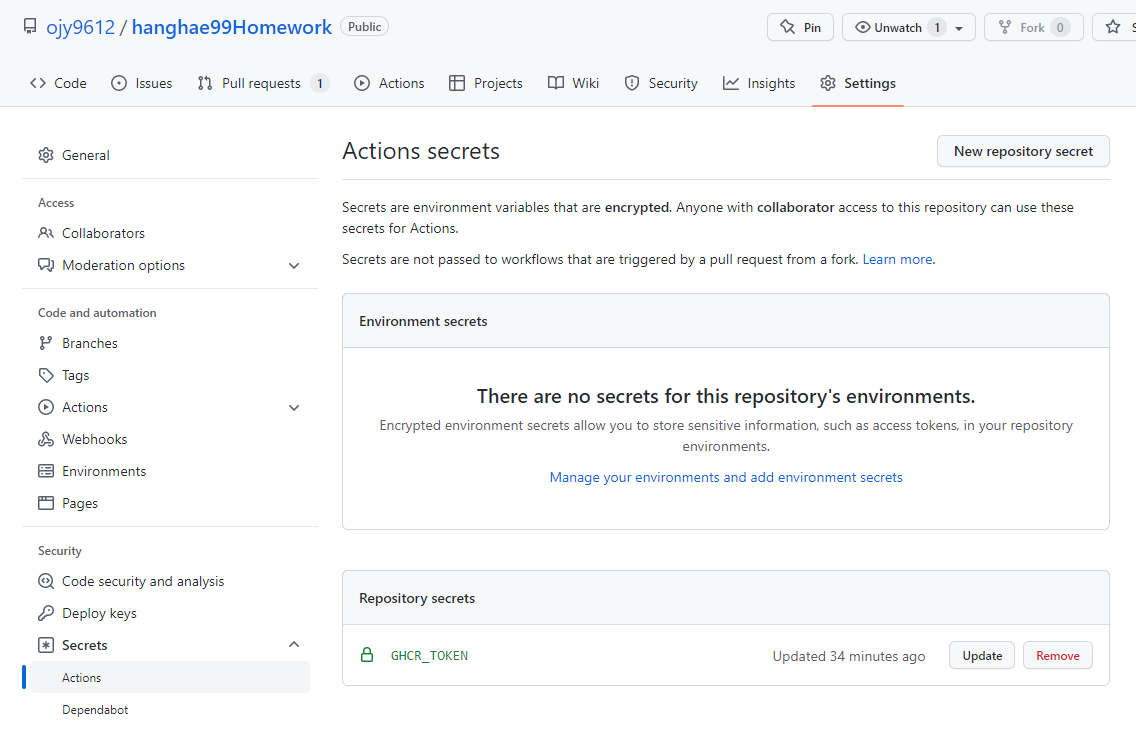The width and height of the screenshot is (1136, 731).
Task: Click the Pull requests branch icon
Action: (x=205, y=83)
